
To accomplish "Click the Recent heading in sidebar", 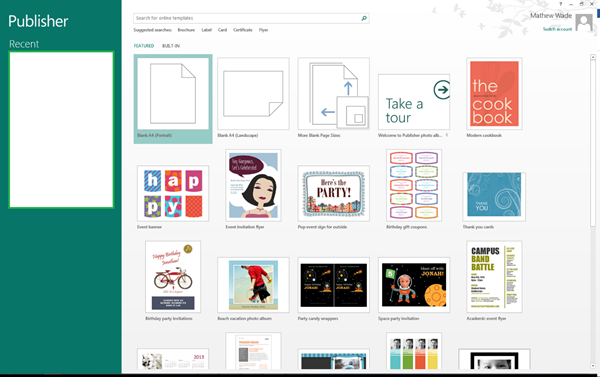I will [x=24, y=44].
